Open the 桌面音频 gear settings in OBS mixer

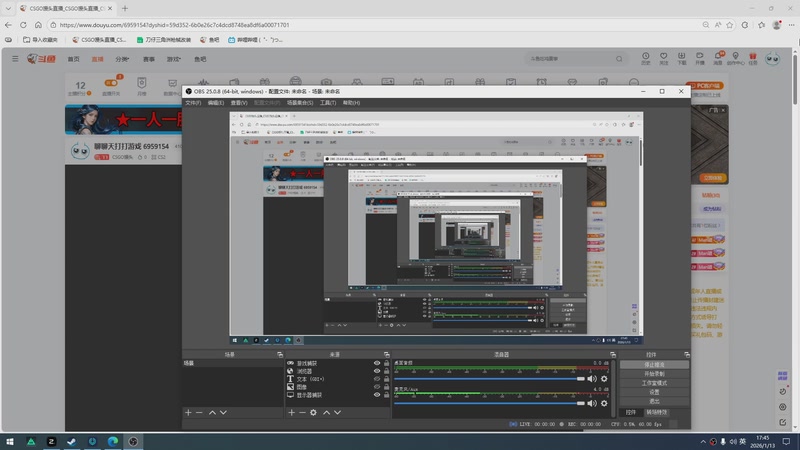pos(604,379)
